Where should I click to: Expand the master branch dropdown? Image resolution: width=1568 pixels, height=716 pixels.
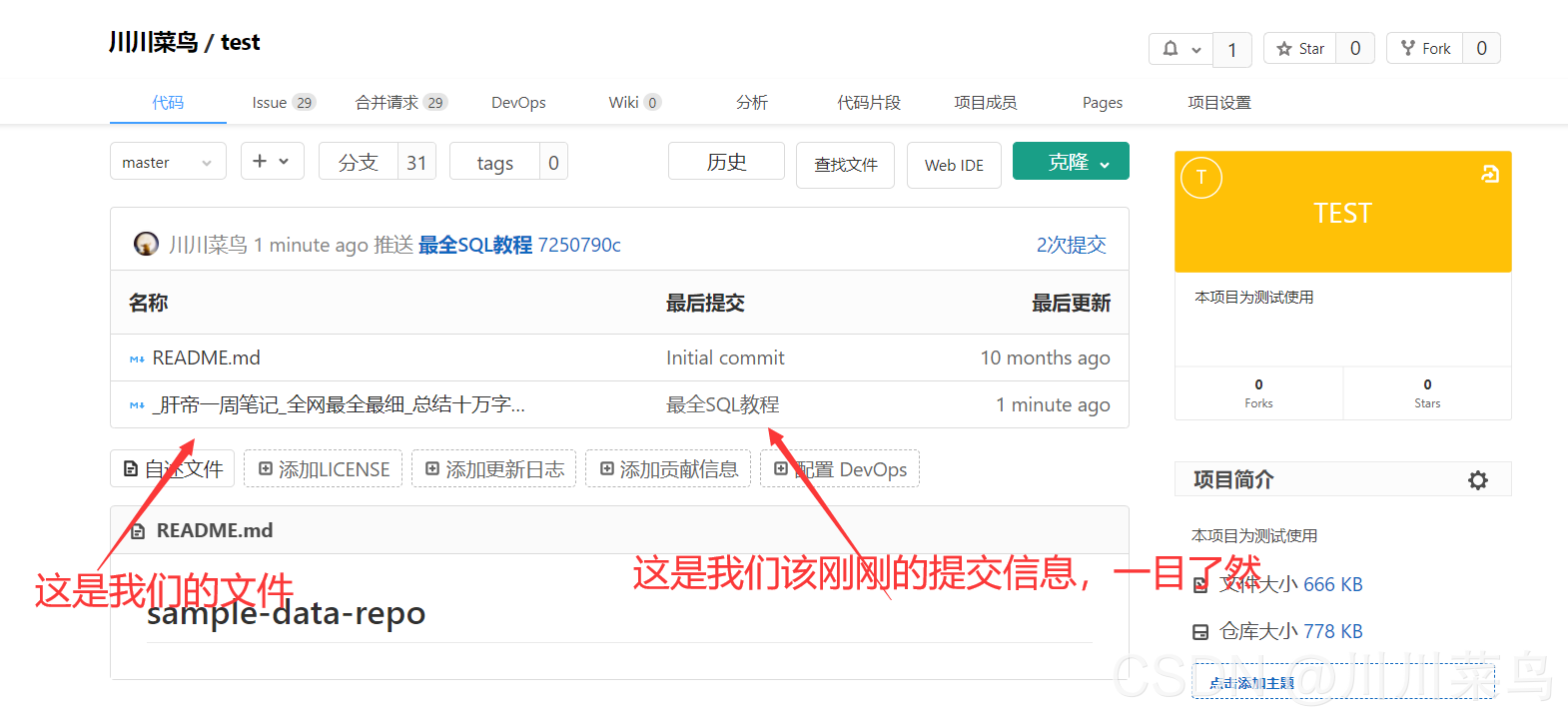pyautogui.click(x=168, y=162)
